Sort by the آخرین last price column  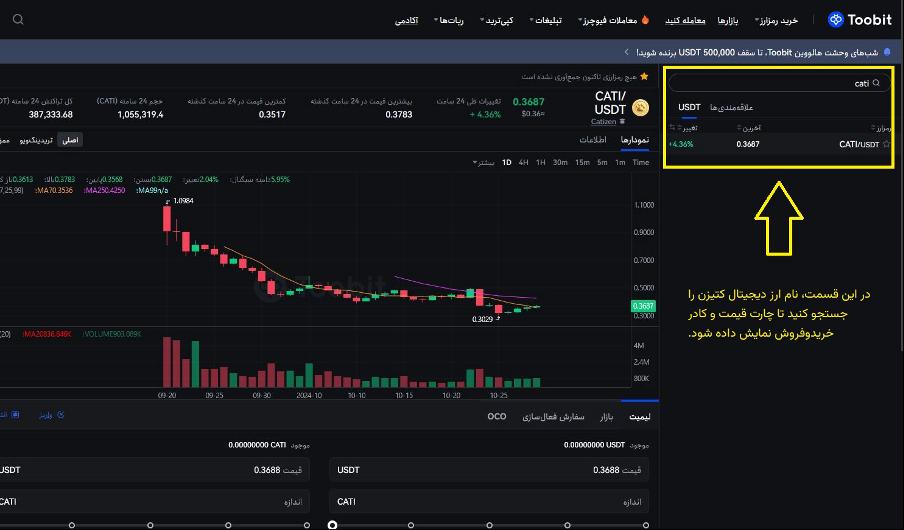coord(749,128)
